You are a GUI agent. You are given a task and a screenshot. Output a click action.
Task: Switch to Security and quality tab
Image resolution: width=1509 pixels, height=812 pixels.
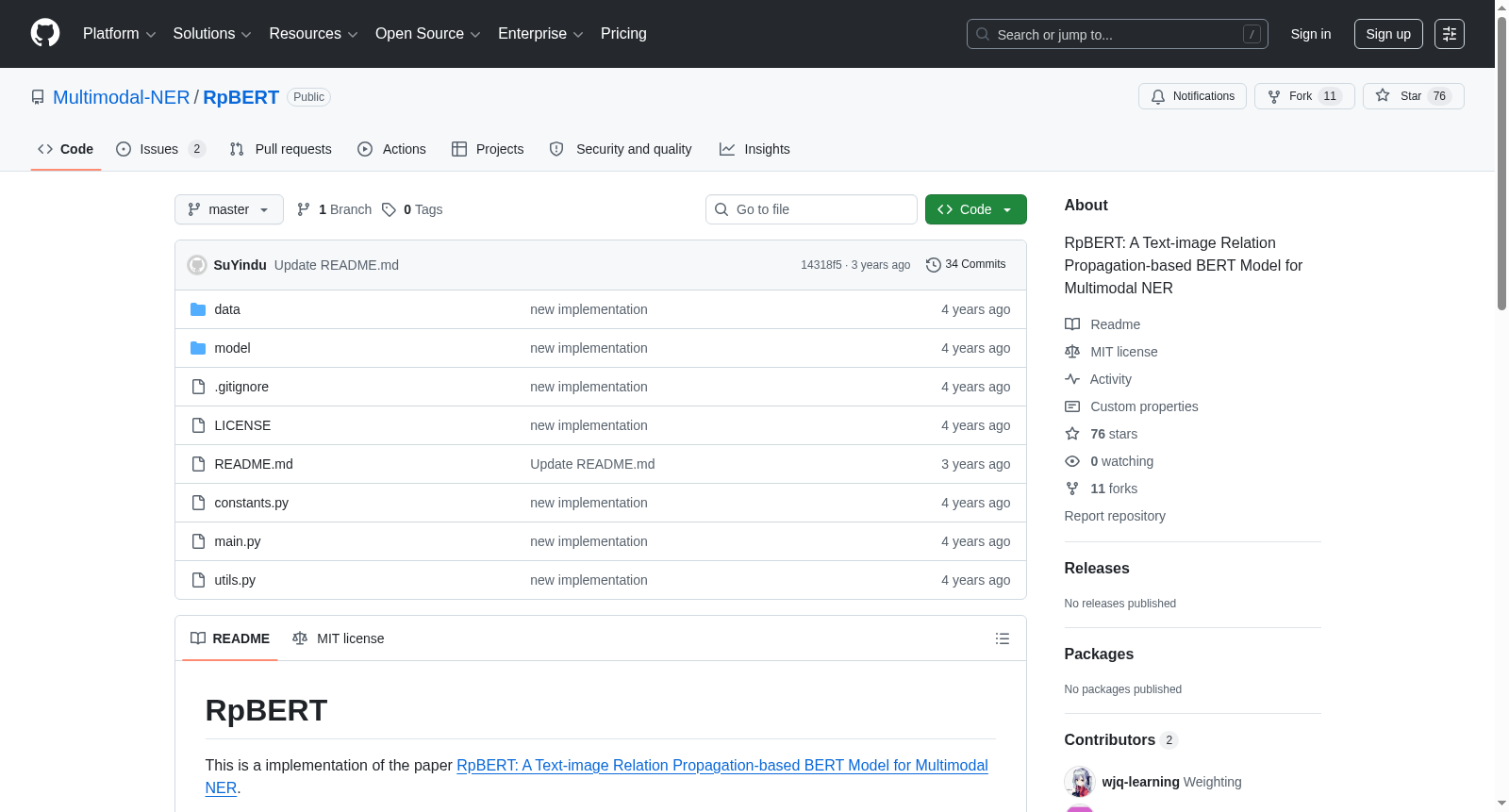coord(621,149)
